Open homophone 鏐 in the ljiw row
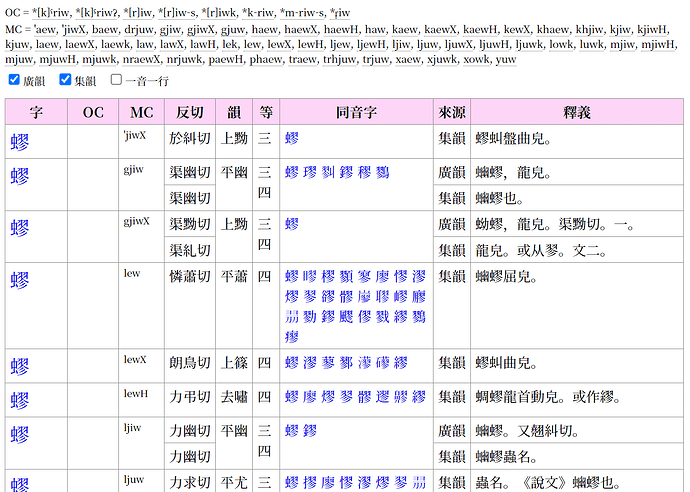 [x=310, y=431]
